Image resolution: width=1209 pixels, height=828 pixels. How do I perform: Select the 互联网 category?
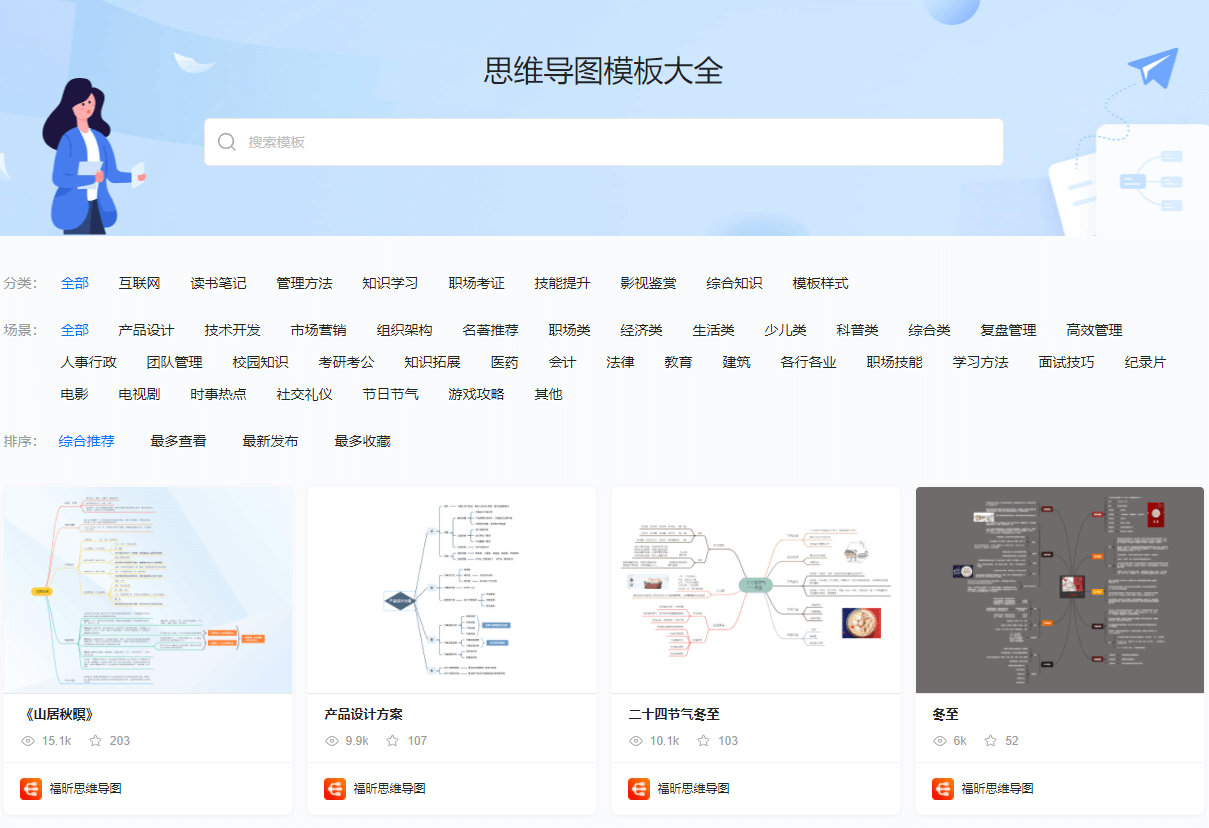click(139, 283)
